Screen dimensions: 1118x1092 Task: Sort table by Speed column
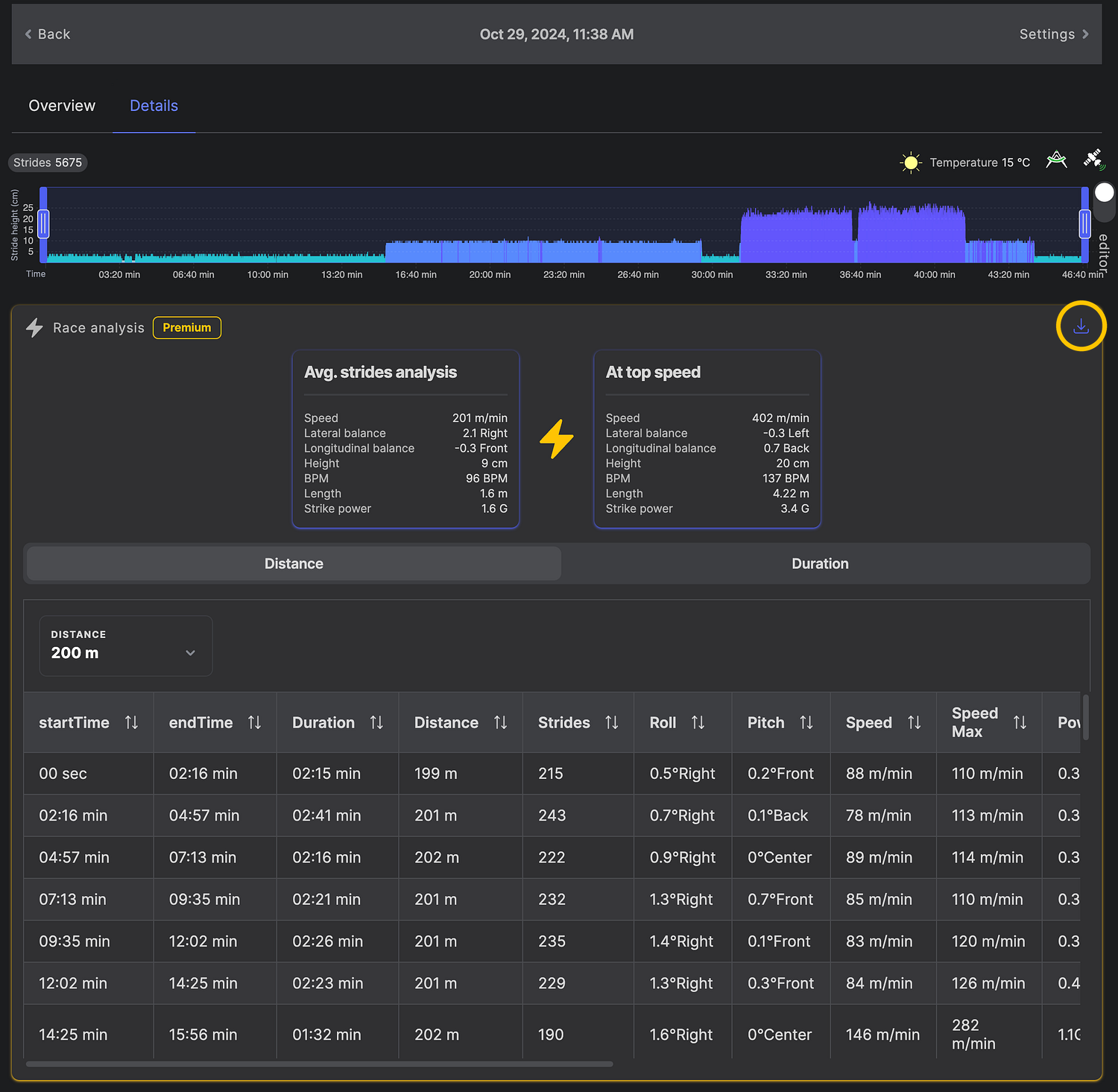click(x=914, y=722)
